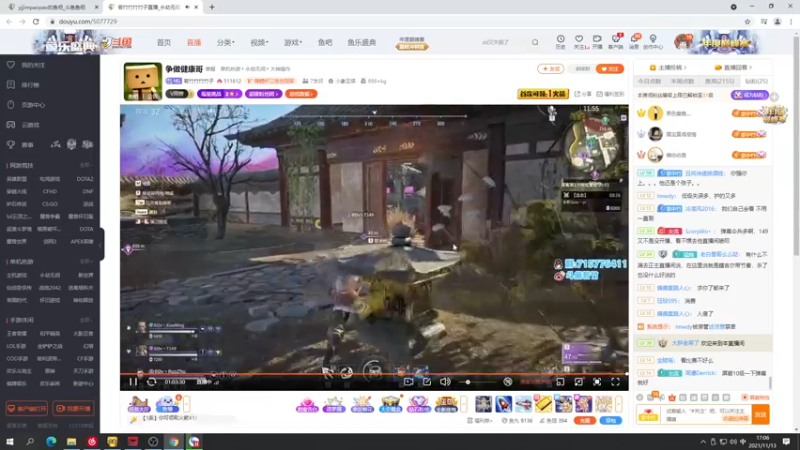Switch video to web fullscreen mode
The image size is (800, 450).
click(596, 382)
